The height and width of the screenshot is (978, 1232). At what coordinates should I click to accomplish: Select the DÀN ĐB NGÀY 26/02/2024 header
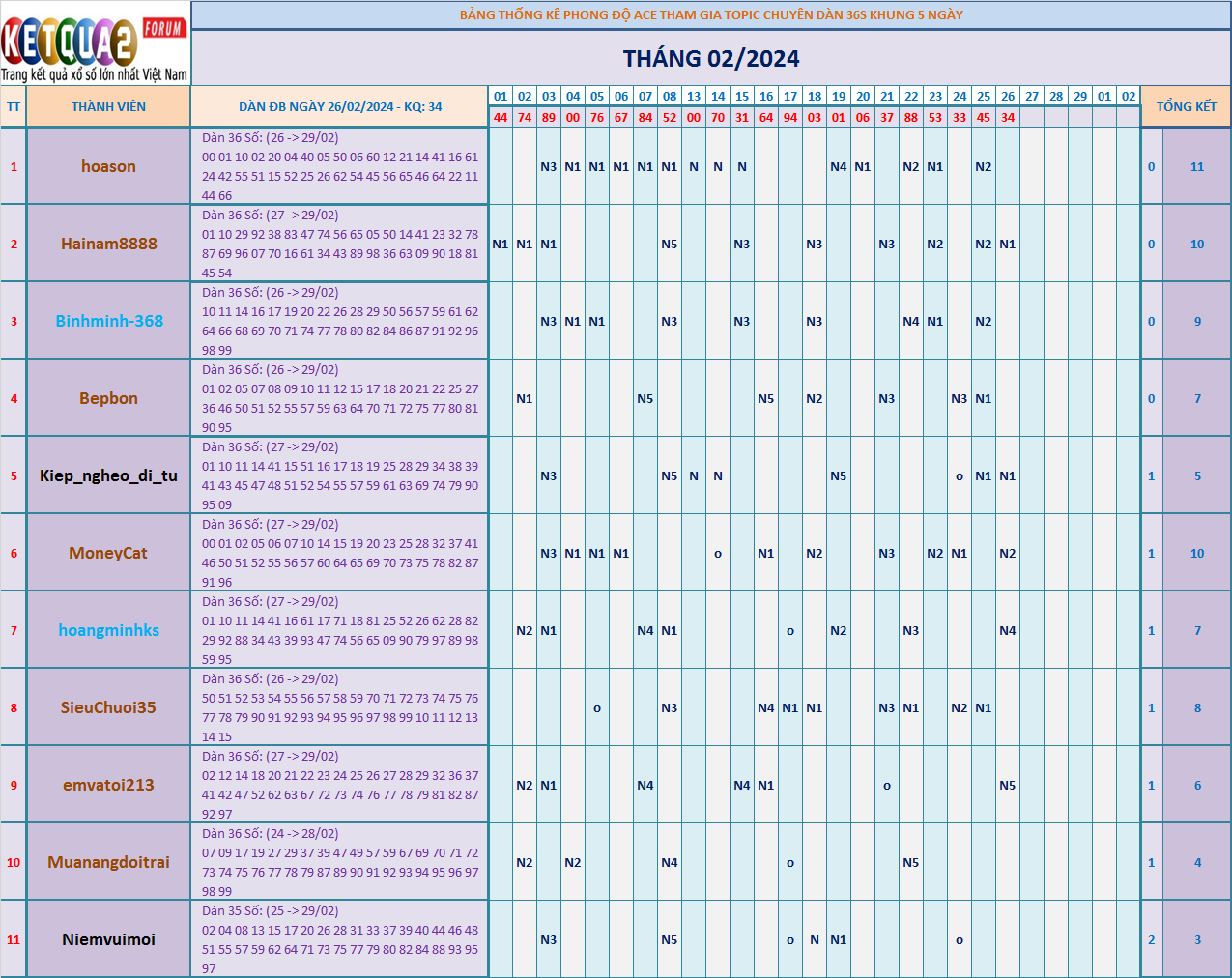[x=339, y=106]
